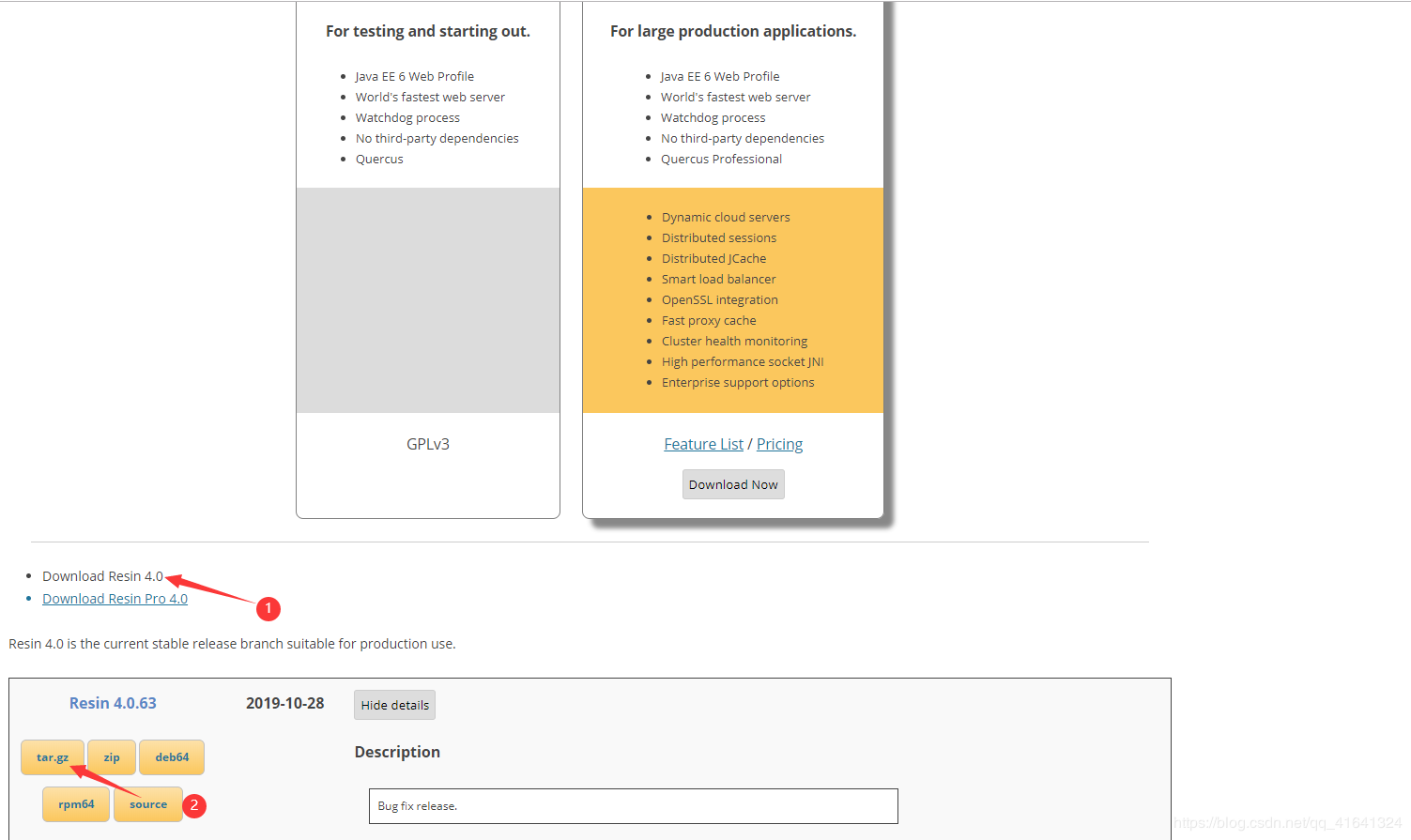This screenshot has width=1411, height=840.
Task: Click the Hide details button
Action: 394,705
